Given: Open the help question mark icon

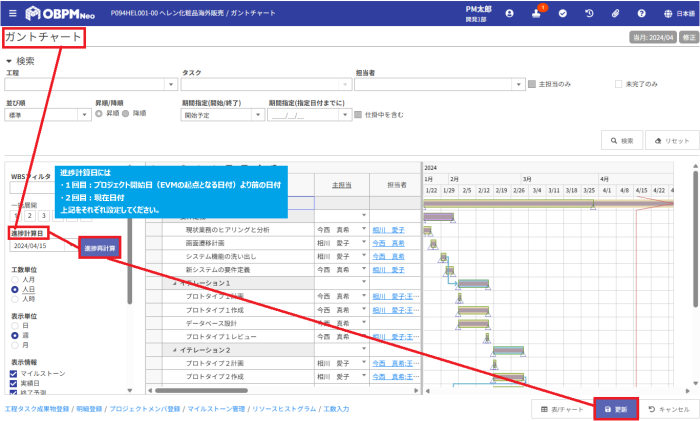Looking at the screenshot, I should (642, 14).
